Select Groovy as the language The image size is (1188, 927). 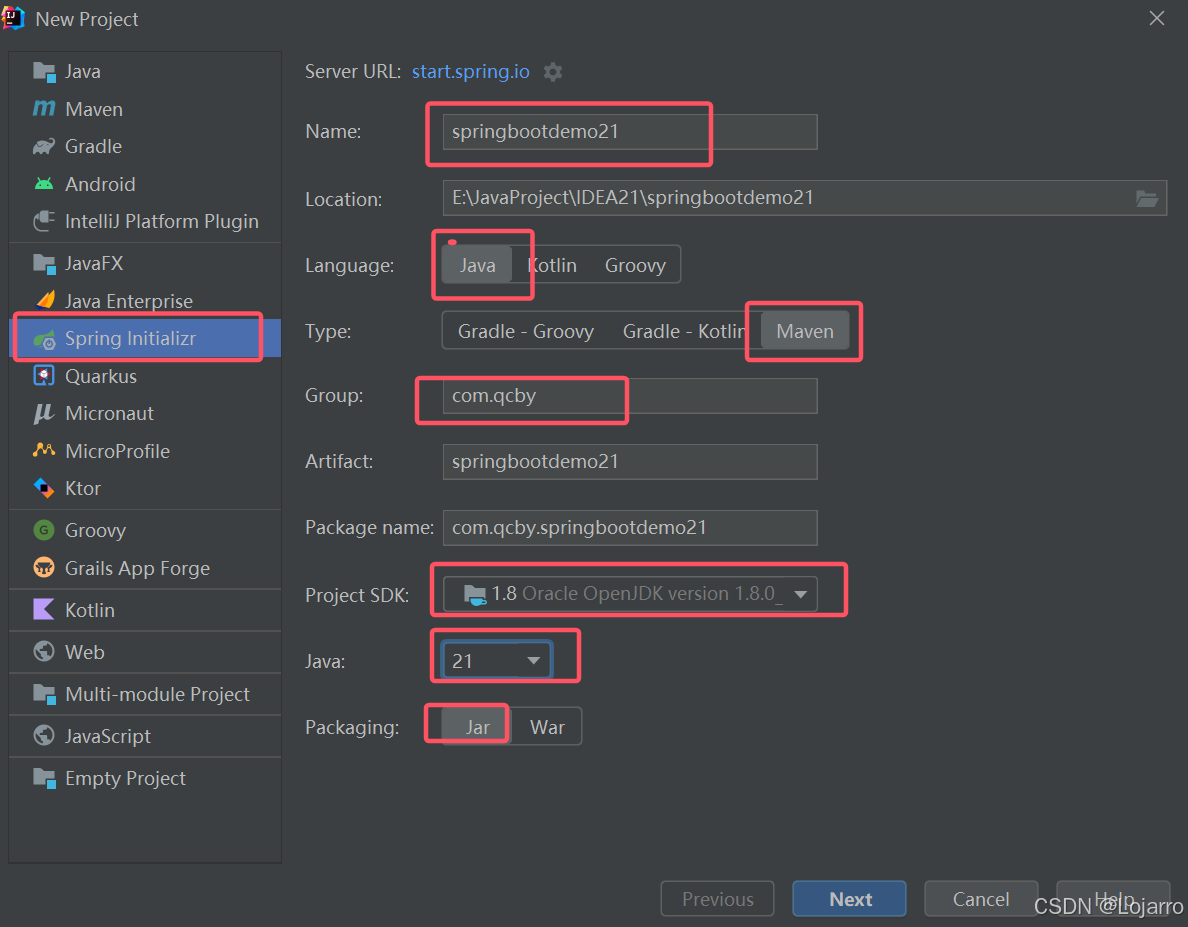[635, 265]
